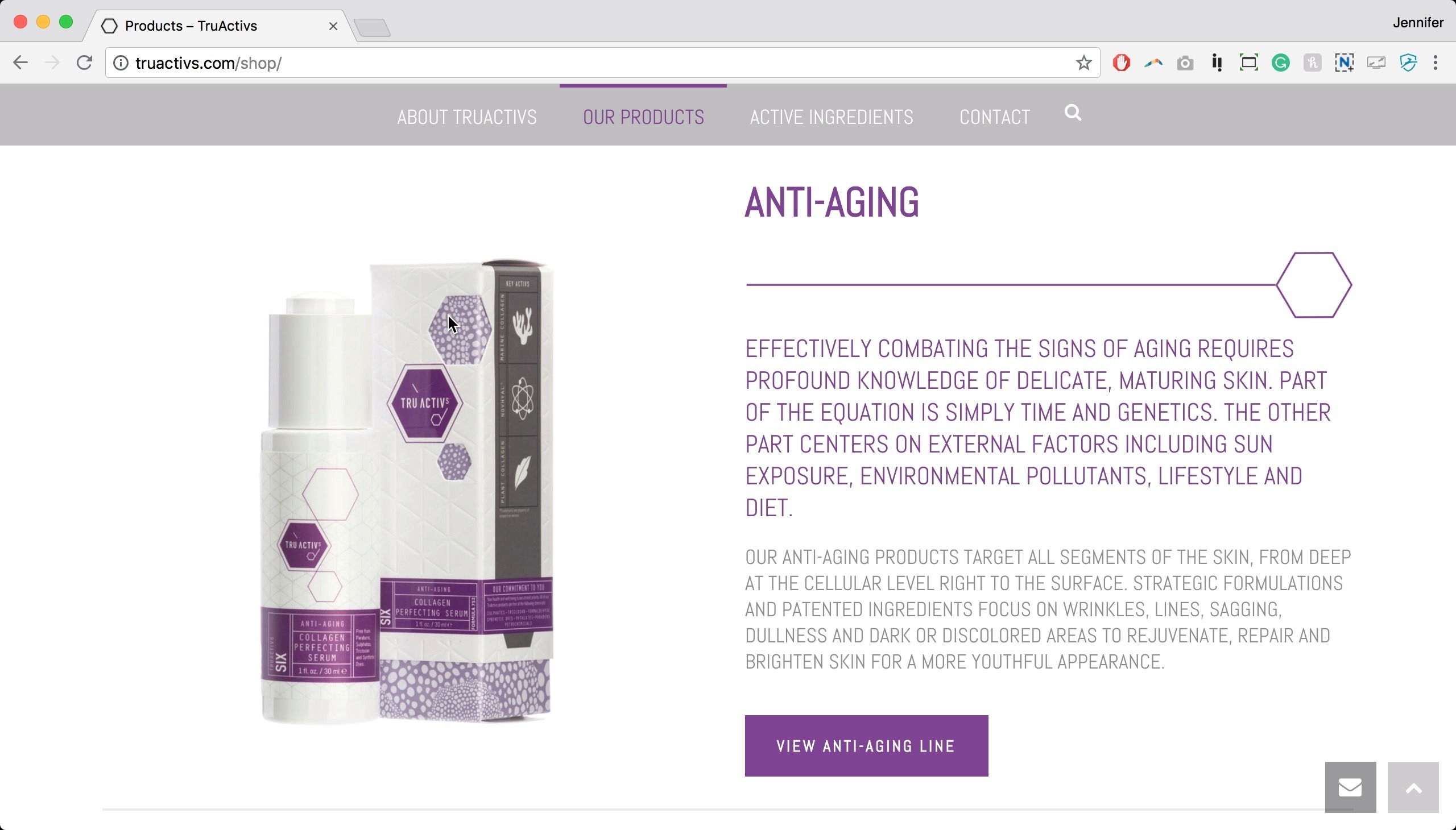Screen dimensions: 1456x830
Task: Open the Grammarly extension icon
Action: pyautogui.click(x=1280, y=63)
